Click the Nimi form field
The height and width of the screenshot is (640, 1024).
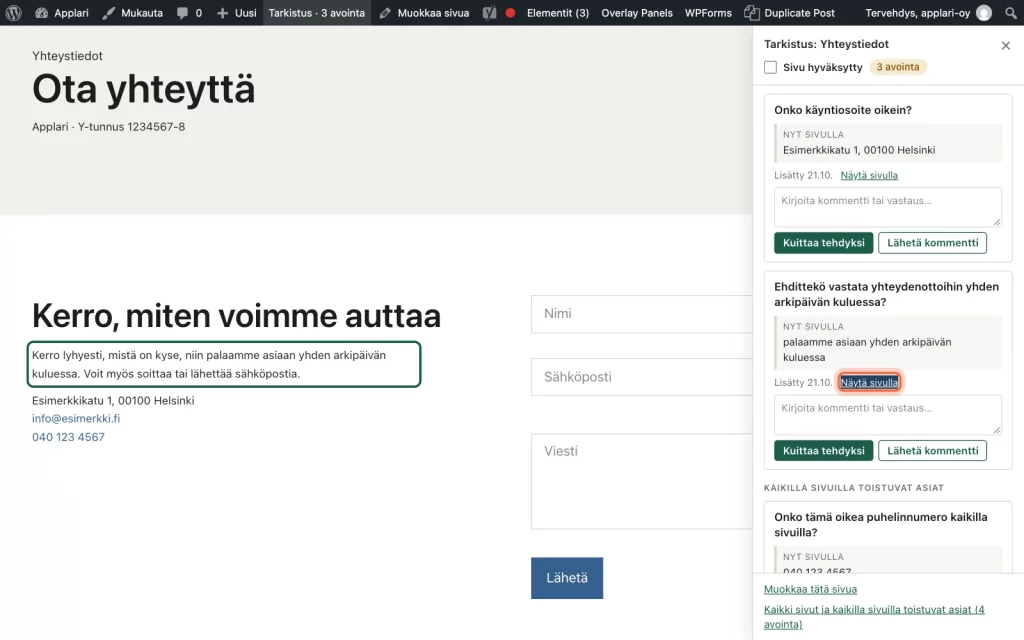641,314
